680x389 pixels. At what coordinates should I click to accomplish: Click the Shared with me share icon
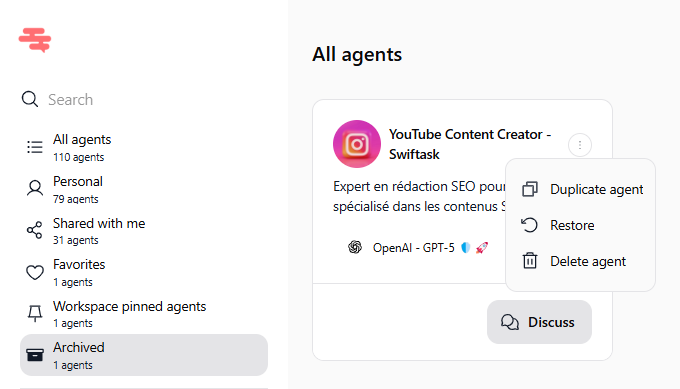(35, 230)
